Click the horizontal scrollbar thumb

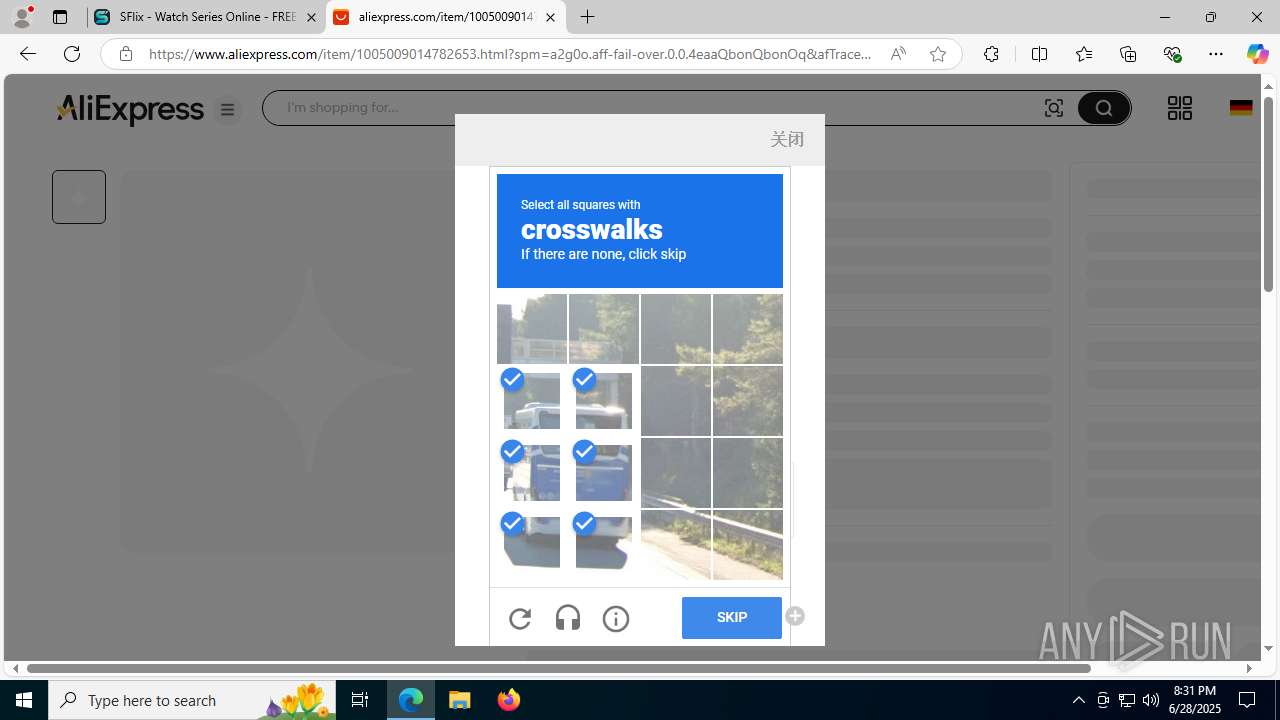pyautogui.click(x=558, y=668)
